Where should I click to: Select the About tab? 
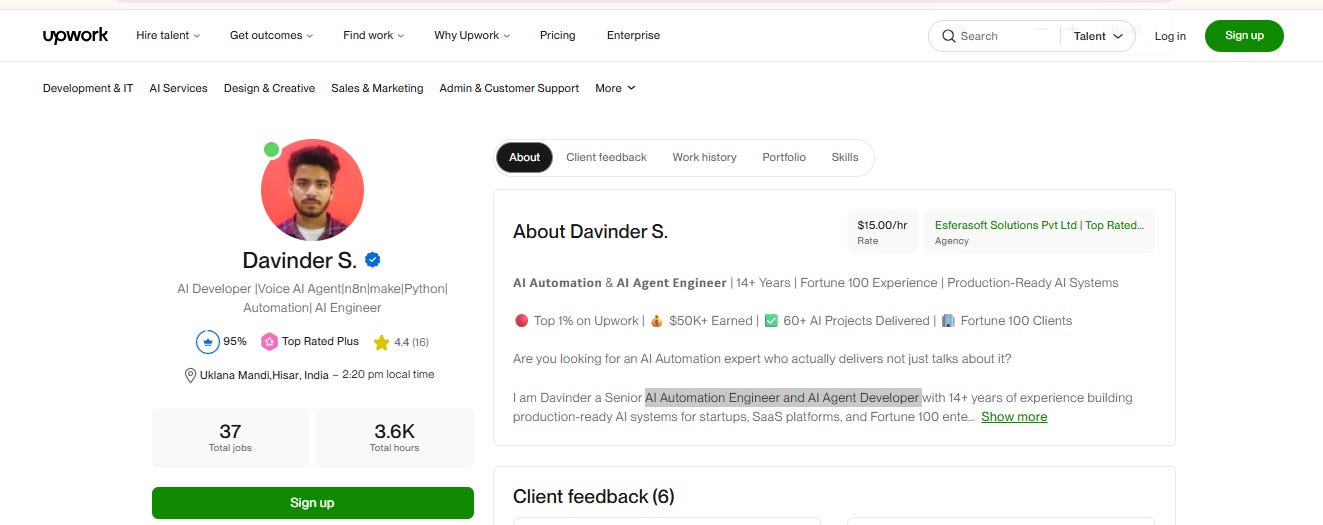pos(524,157)
